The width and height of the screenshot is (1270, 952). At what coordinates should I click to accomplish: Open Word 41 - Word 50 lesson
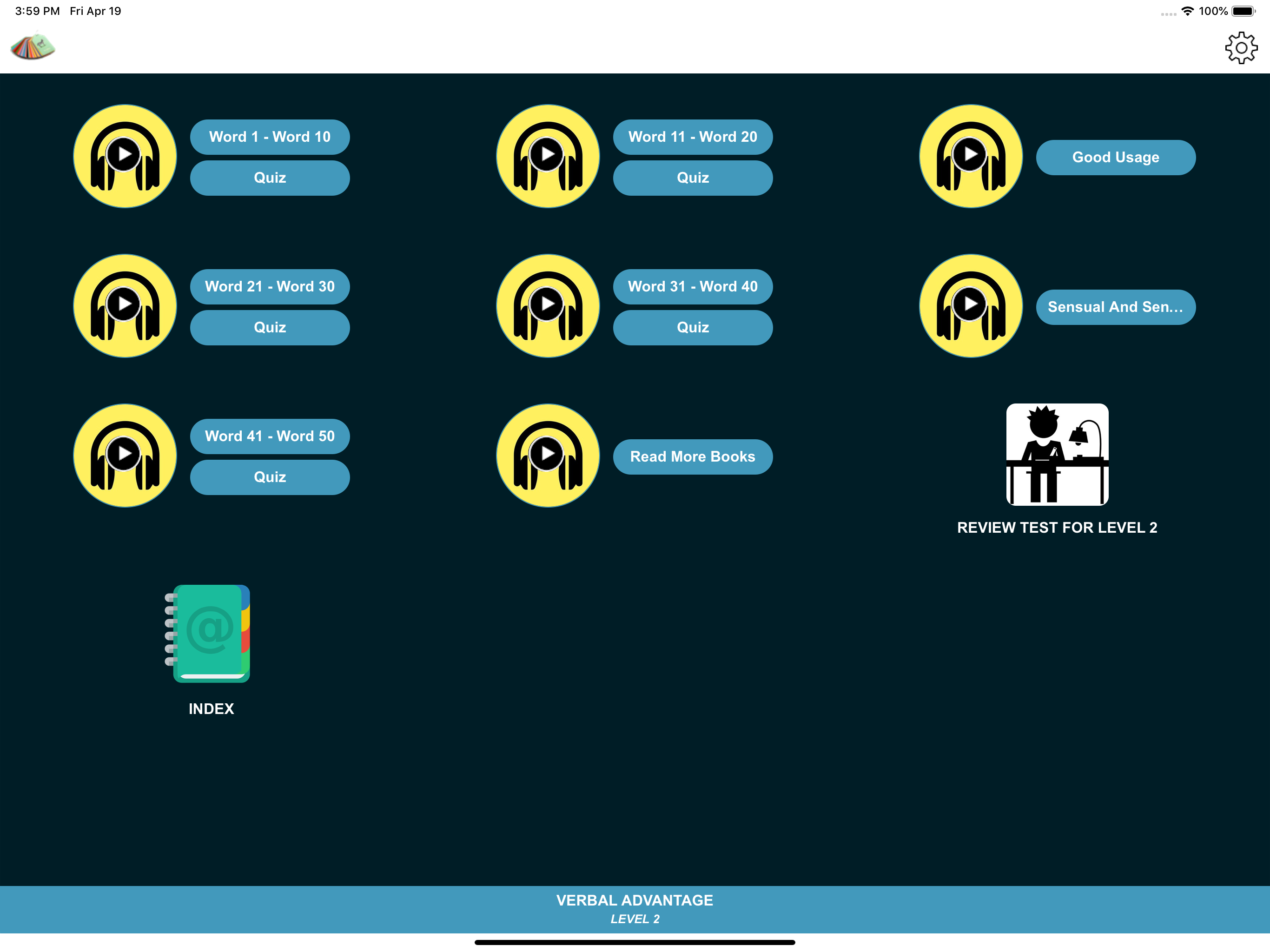click(270, 436)
